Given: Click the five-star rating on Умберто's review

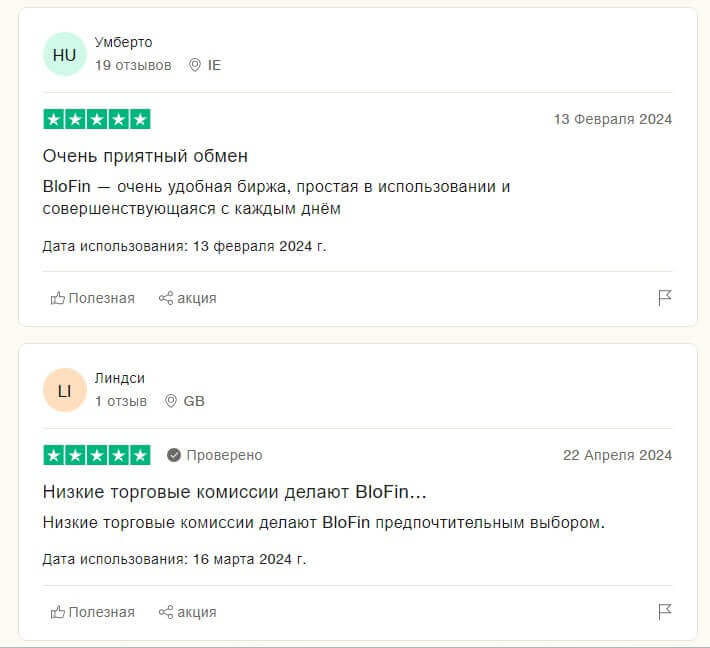Looking at the screenshot, I should 97,119.
